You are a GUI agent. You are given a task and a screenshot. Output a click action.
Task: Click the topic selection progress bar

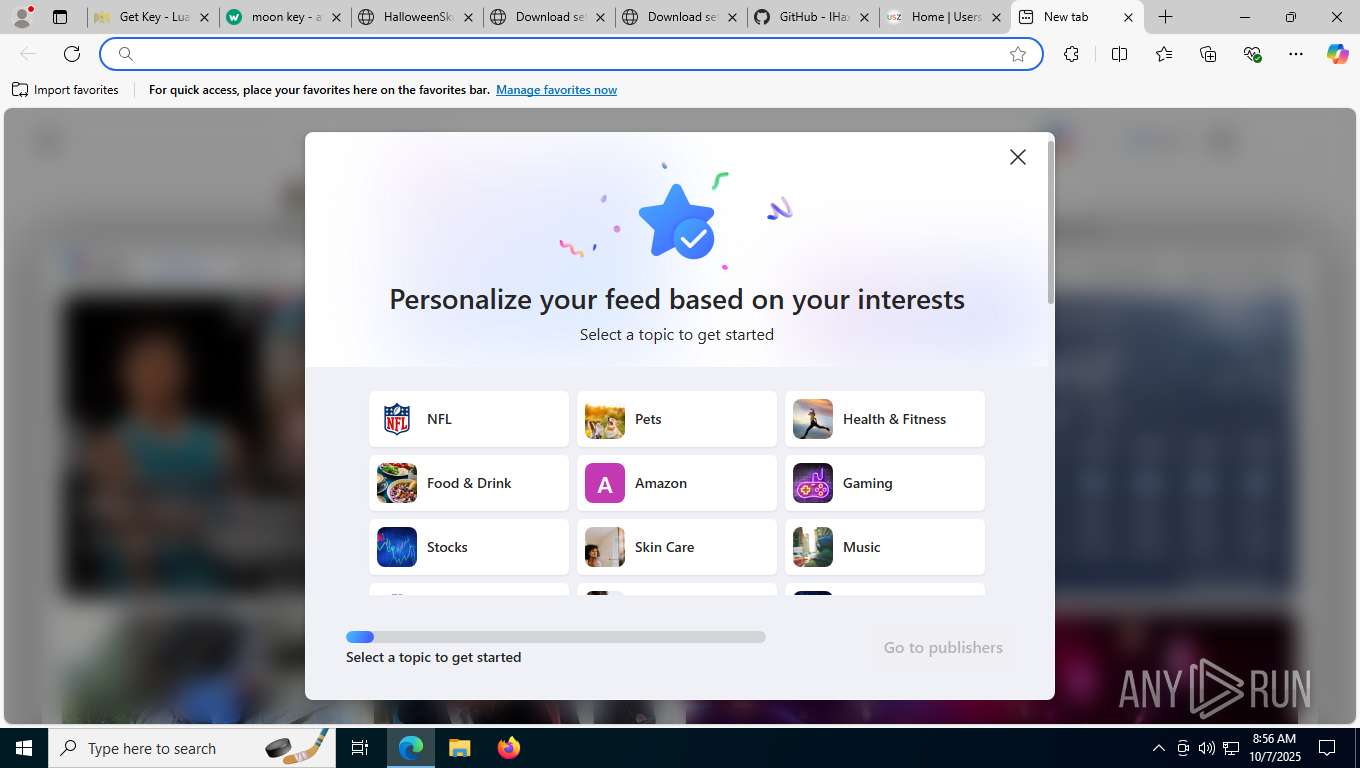556,637
